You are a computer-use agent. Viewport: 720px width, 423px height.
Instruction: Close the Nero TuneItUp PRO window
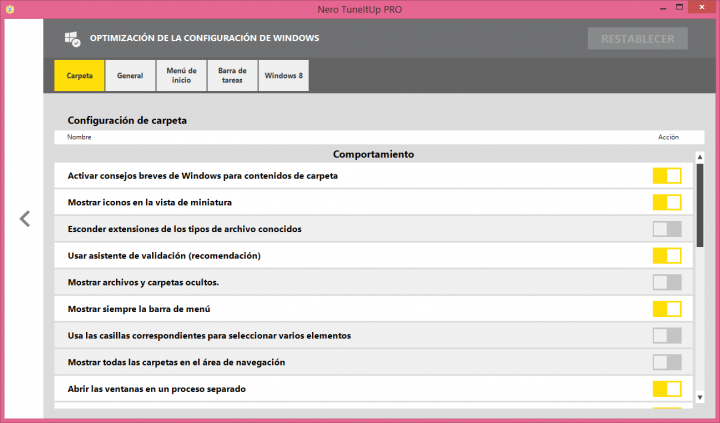pos(702,7)
